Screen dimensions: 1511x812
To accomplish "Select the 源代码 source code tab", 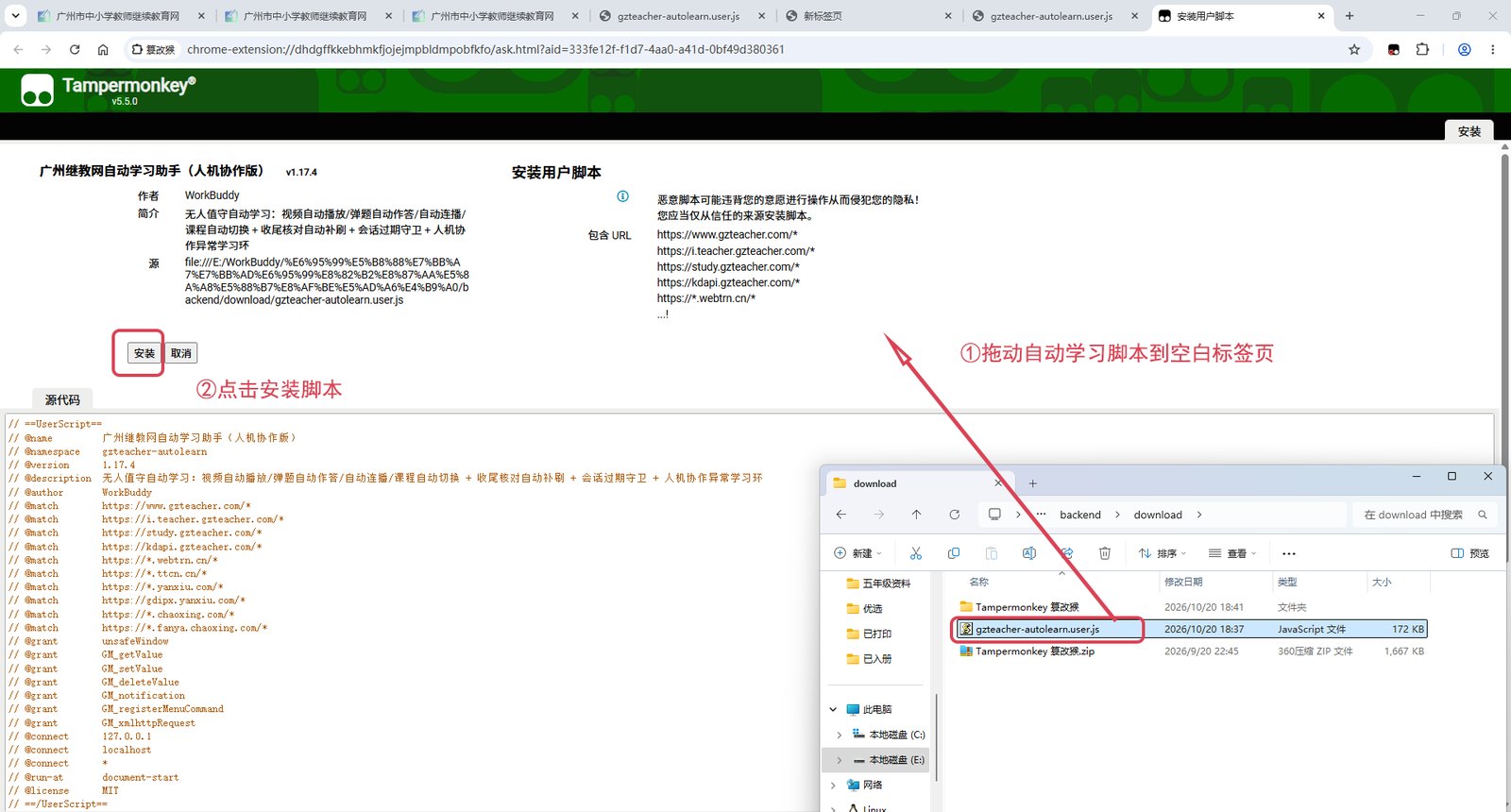I will (62, 399).
